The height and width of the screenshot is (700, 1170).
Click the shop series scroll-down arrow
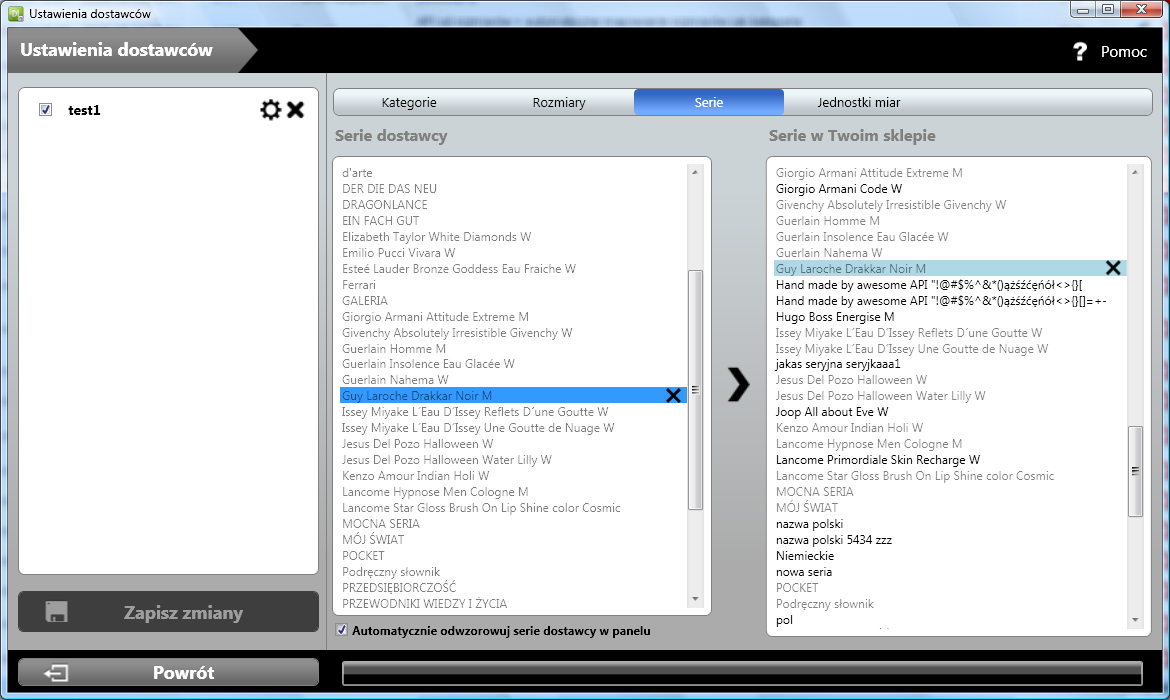coord(1135,619)
